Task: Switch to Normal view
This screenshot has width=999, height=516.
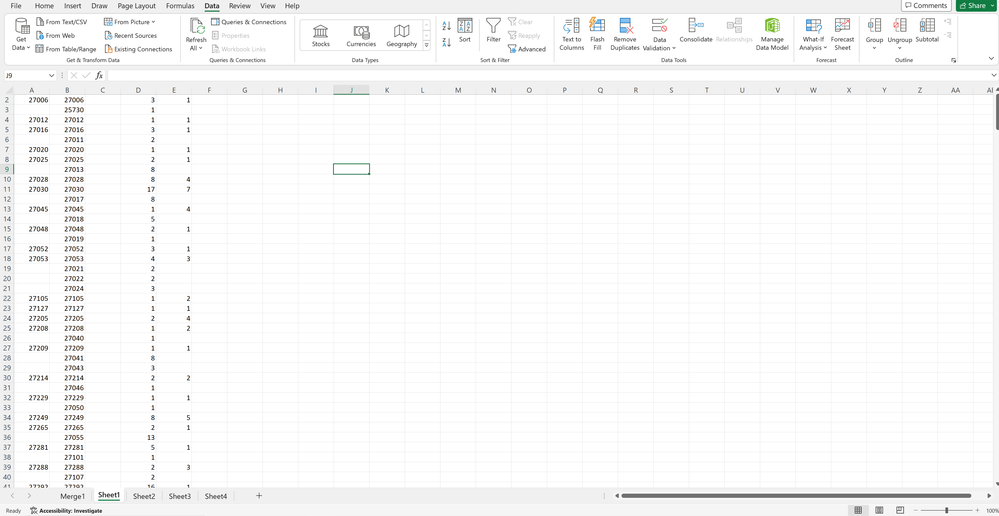Action: (x=858, y=510)
